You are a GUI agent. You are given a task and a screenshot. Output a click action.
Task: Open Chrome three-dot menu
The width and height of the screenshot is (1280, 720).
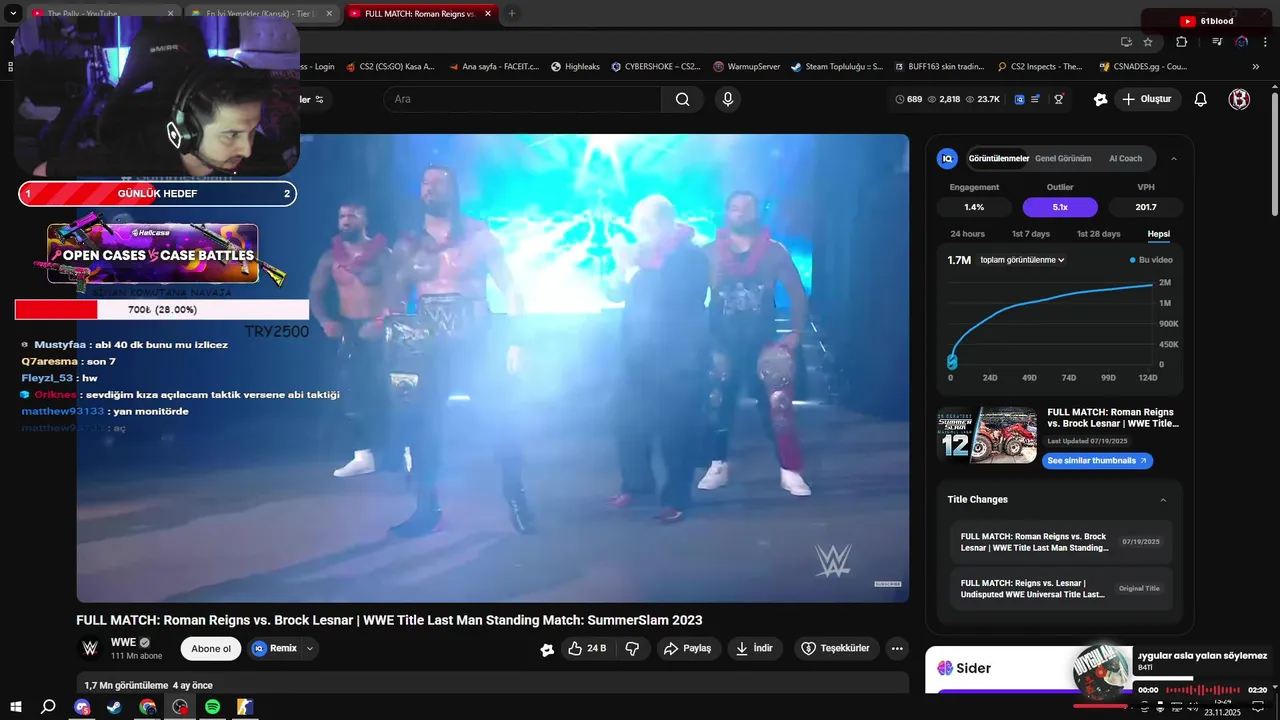click(1265, 42)
